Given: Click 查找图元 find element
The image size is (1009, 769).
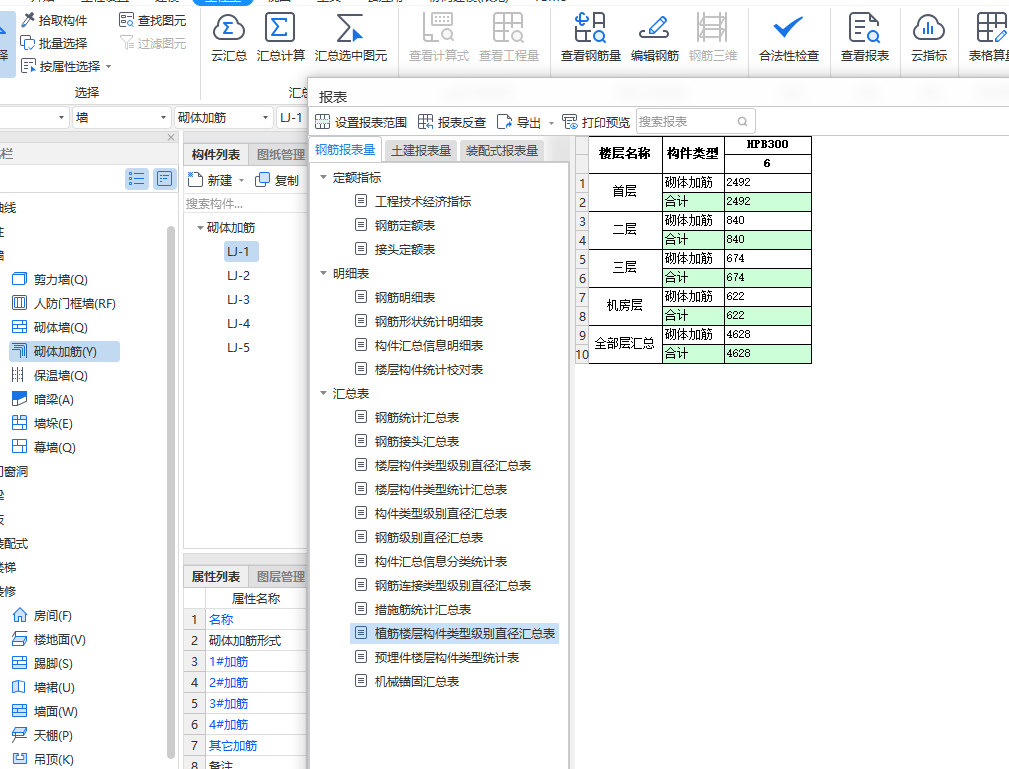Looking at the screenshot, I should click(153, 21).
